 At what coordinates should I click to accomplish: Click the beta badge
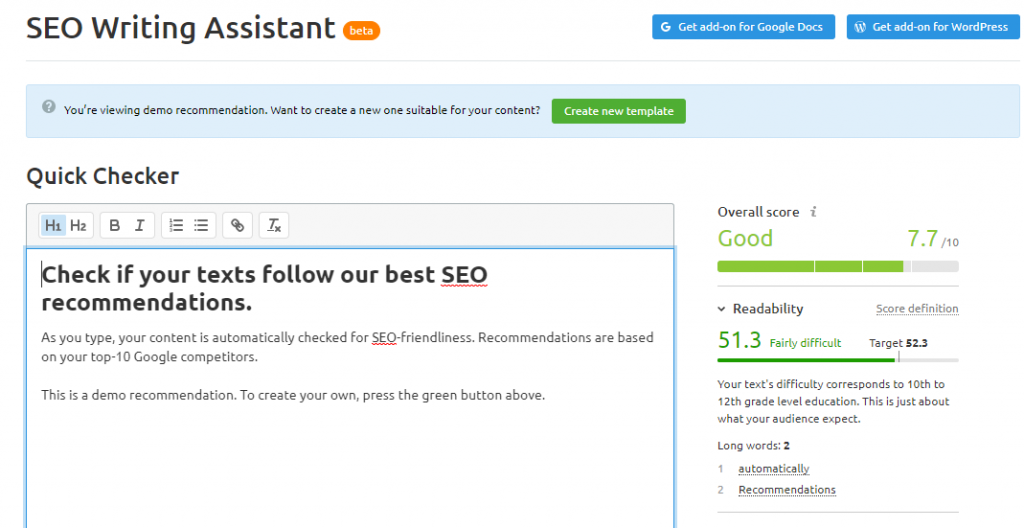point(361,30)
